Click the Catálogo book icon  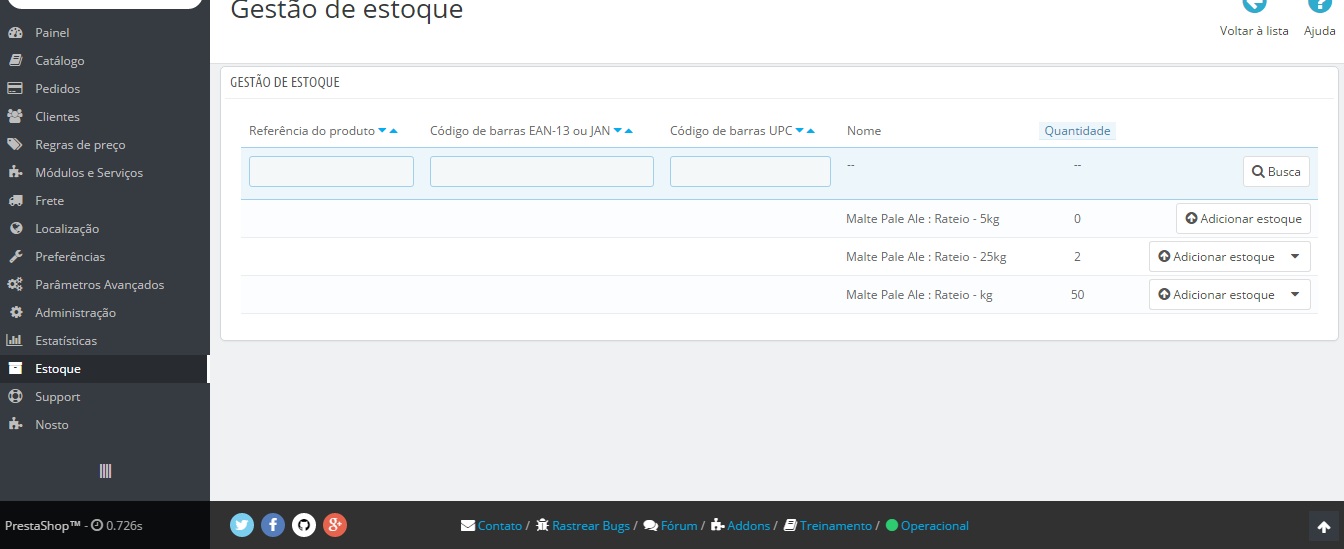(x=15, y=61)
